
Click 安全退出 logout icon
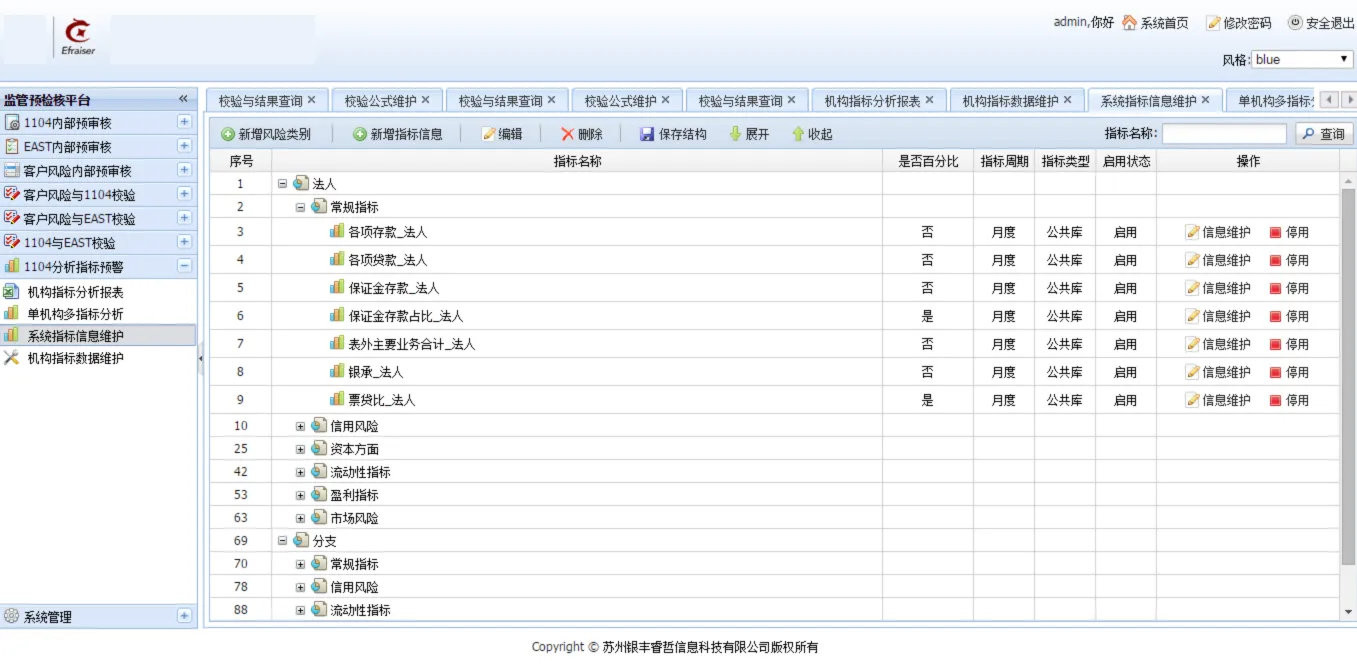(1295, 23)
